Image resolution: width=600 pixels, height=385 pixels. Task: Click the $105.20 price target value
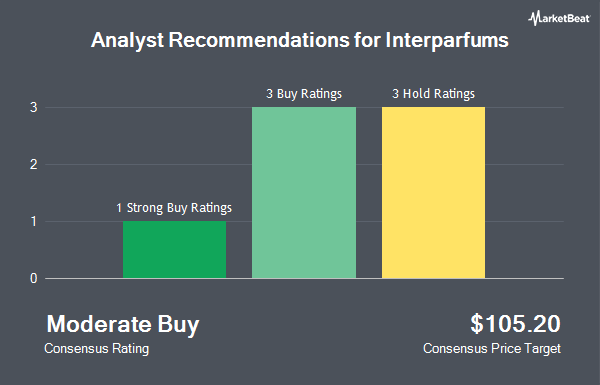pos(515,324)
